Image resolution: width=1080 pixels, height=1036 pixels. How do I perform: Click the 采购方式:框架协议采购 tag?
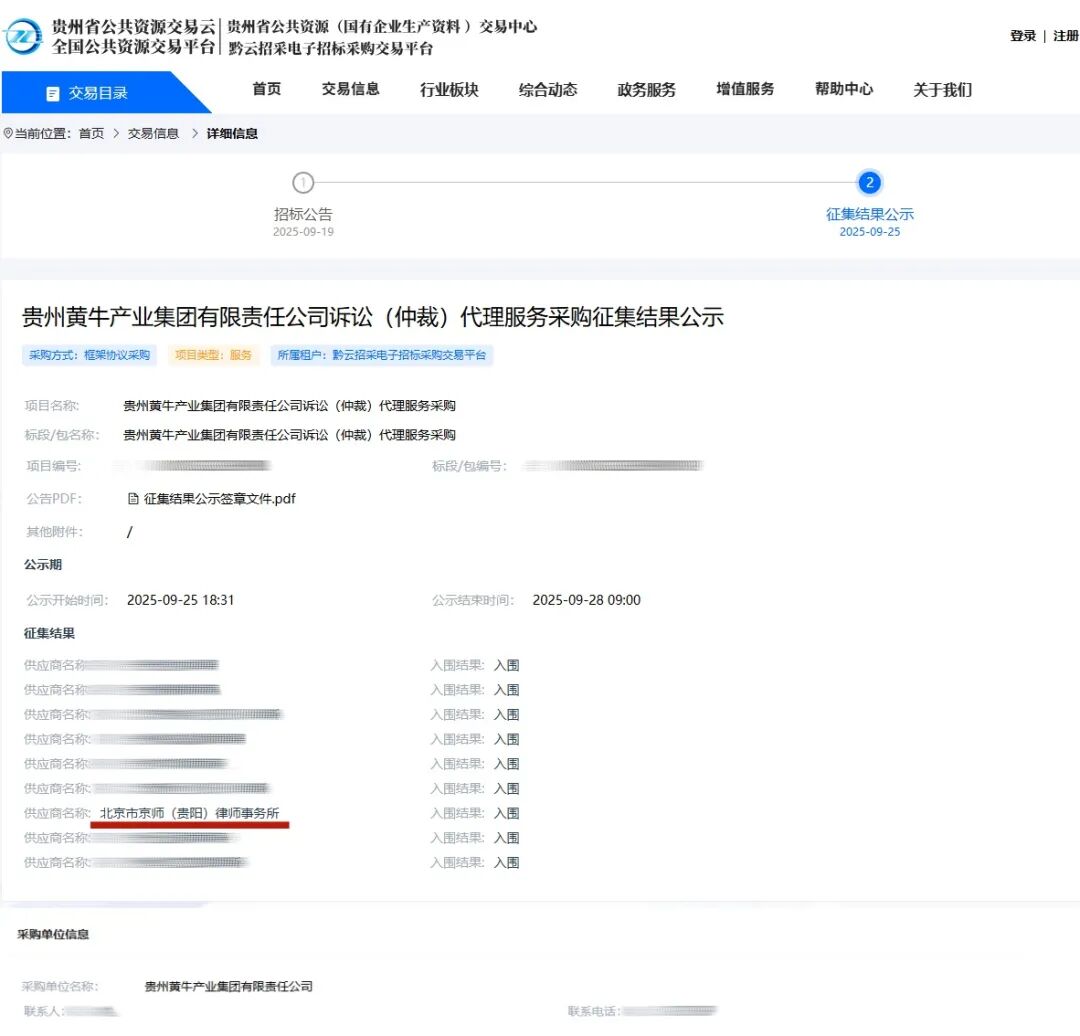point(89,355)
